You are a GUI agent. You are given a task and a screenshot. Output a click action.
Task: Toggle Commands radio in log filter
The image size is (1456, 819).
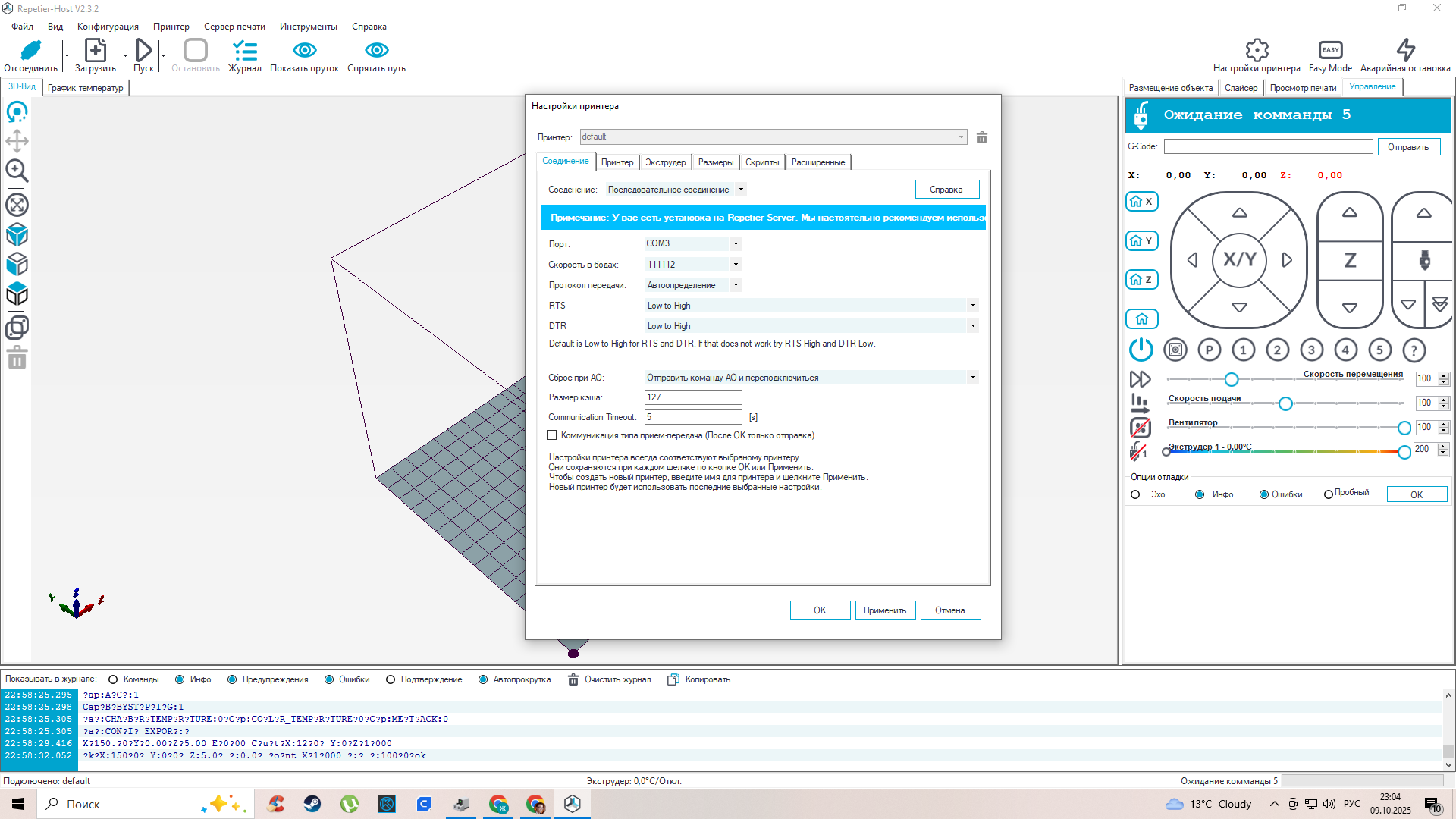tap(113, 679)
